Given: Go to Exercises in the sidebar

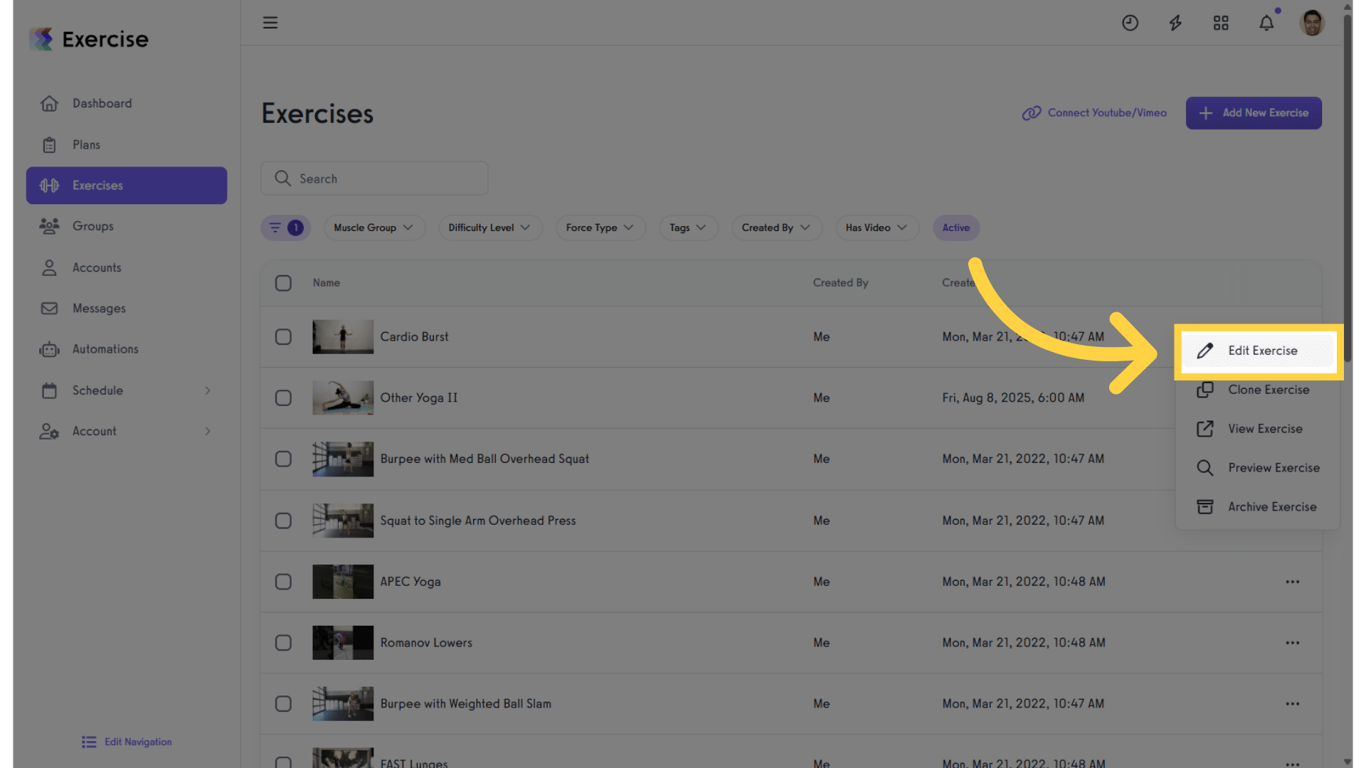Looking at the screenshot, I should point(126,185).
